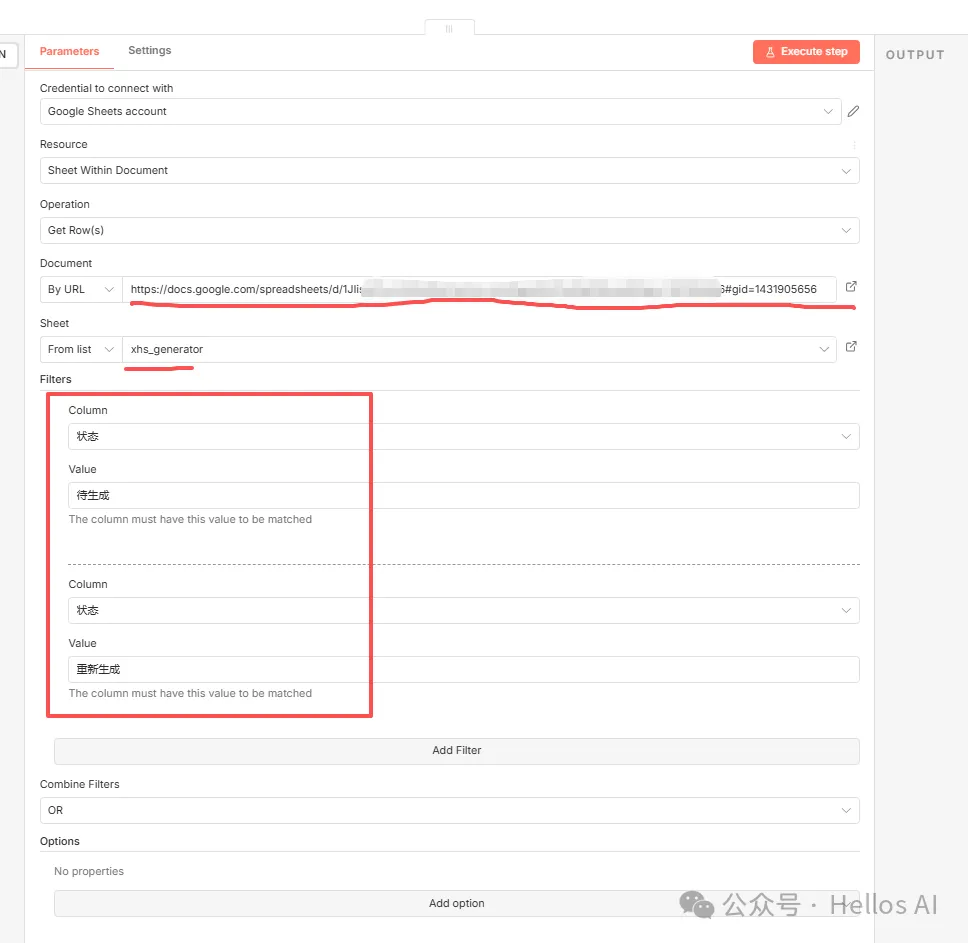Select the Parameters tab

[x=70, y=51]
